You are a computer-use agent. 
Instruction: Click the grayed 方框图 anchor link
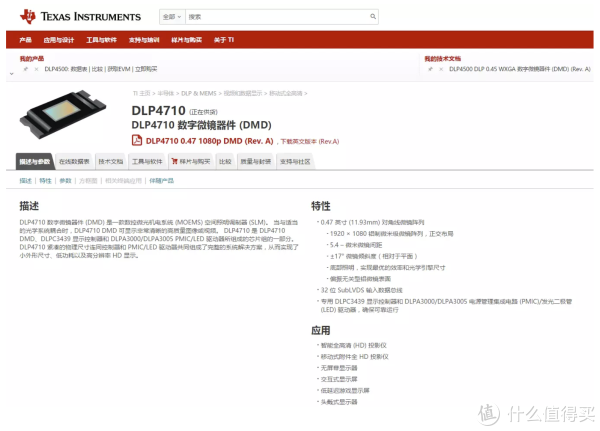[88, 181]
